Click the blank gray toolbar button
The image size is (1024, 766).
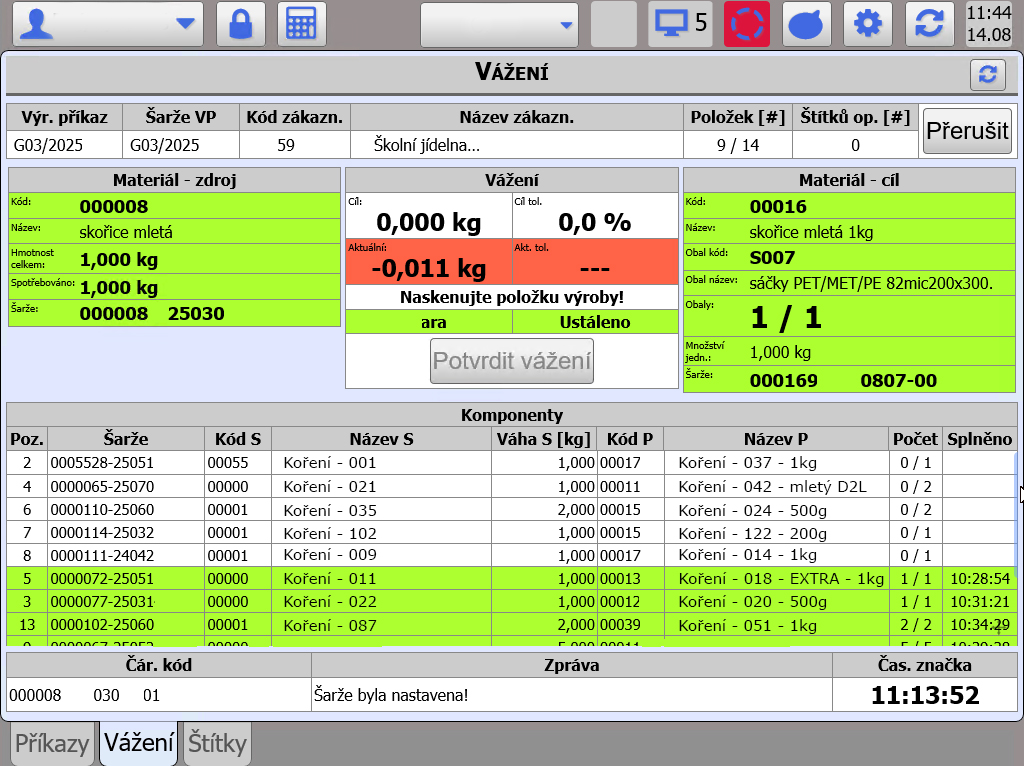tap(613, 24)
